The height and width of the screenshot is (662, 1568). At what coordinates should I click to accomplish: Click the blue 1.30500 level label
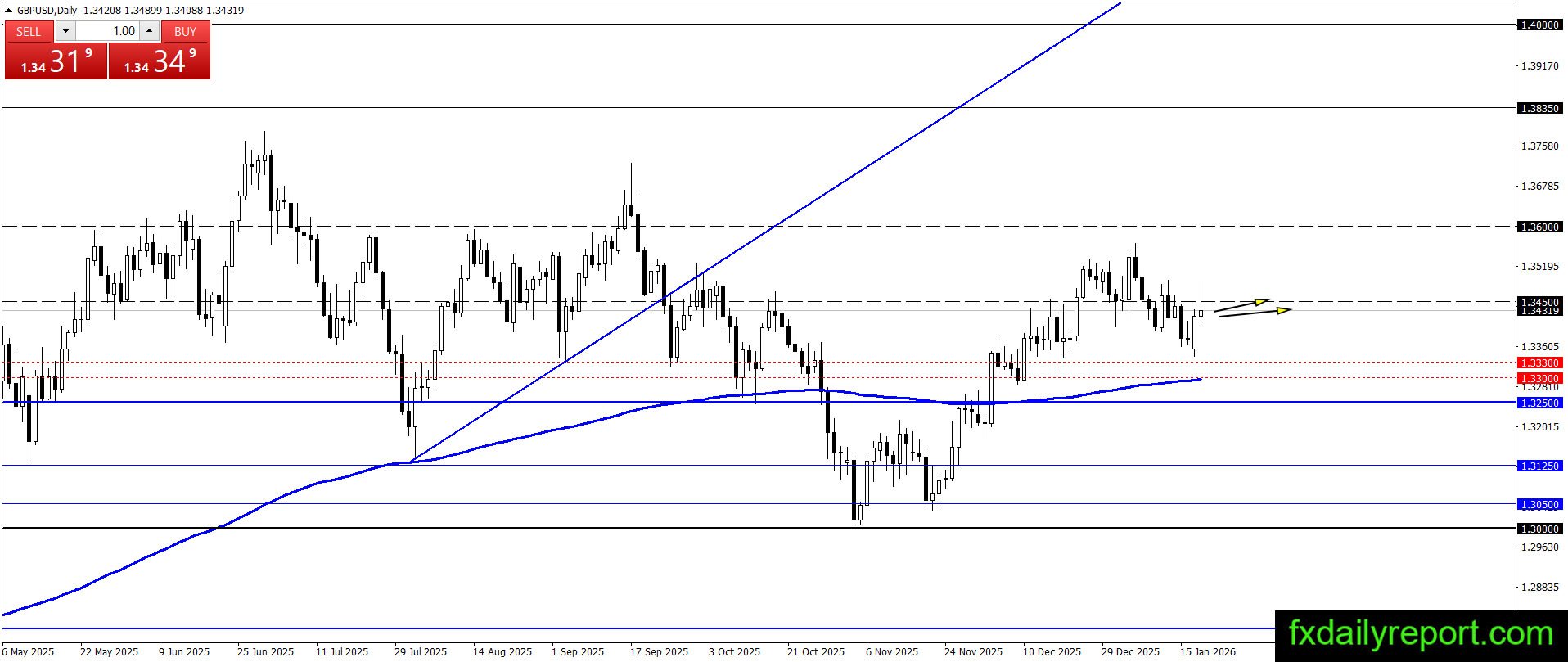pos(1540,504)
